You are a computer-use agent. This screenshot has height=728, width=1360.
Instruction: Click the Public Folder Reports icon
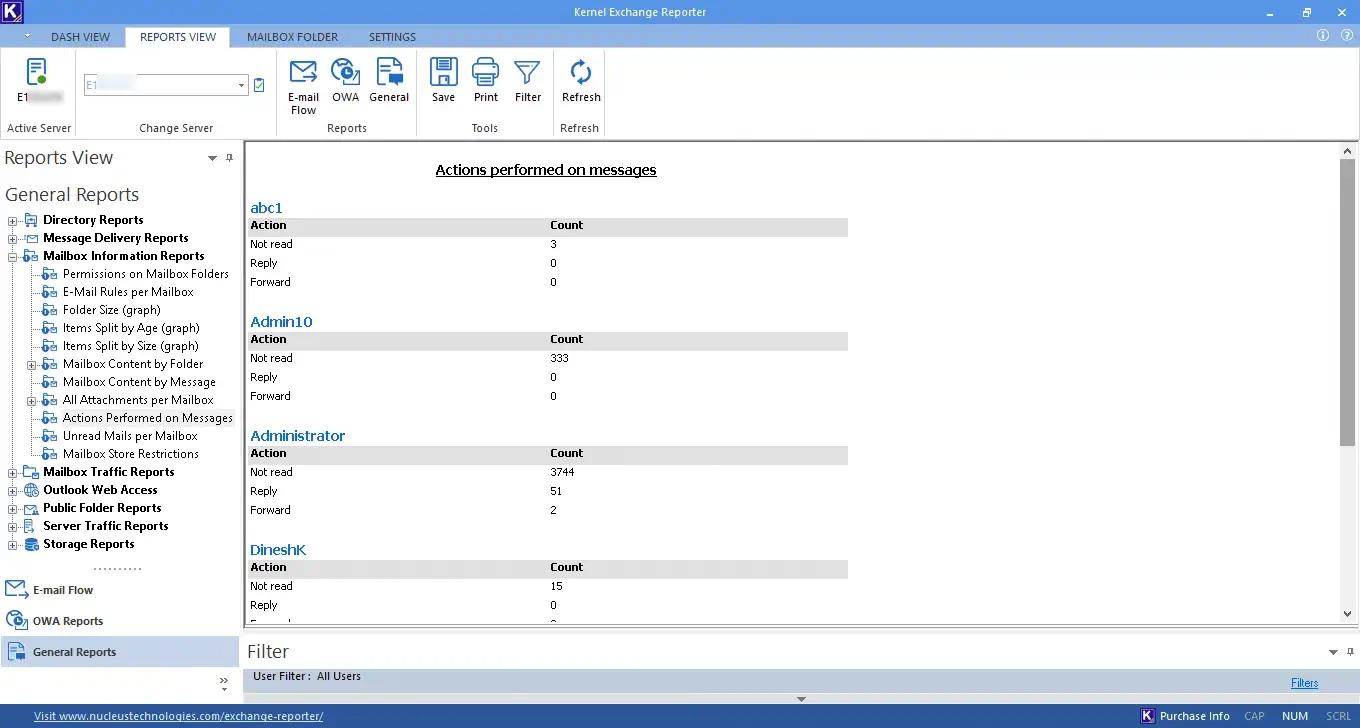[x=32, y=508]
